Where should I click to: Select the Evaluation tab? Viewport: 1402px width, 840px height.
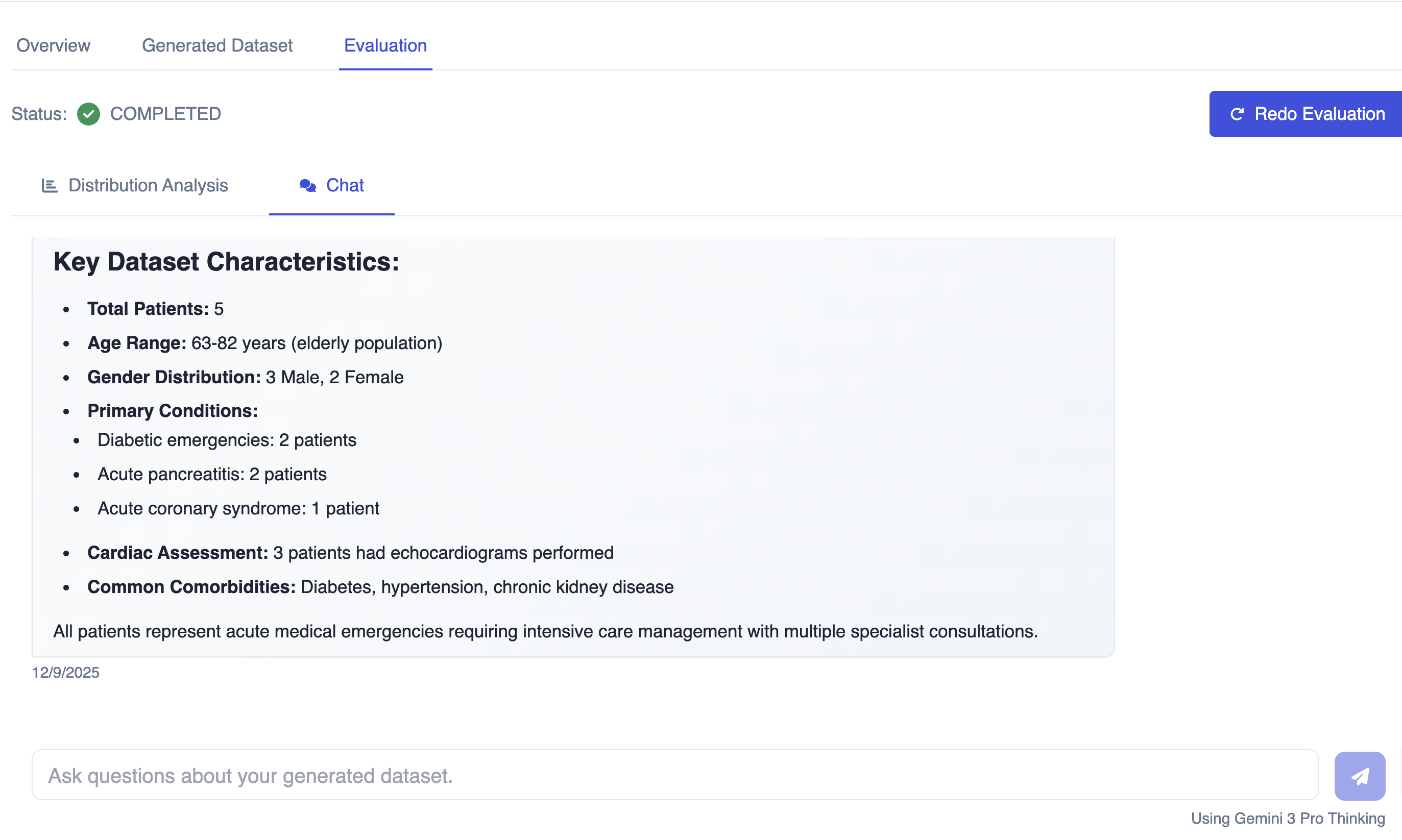tap(385, 45)
